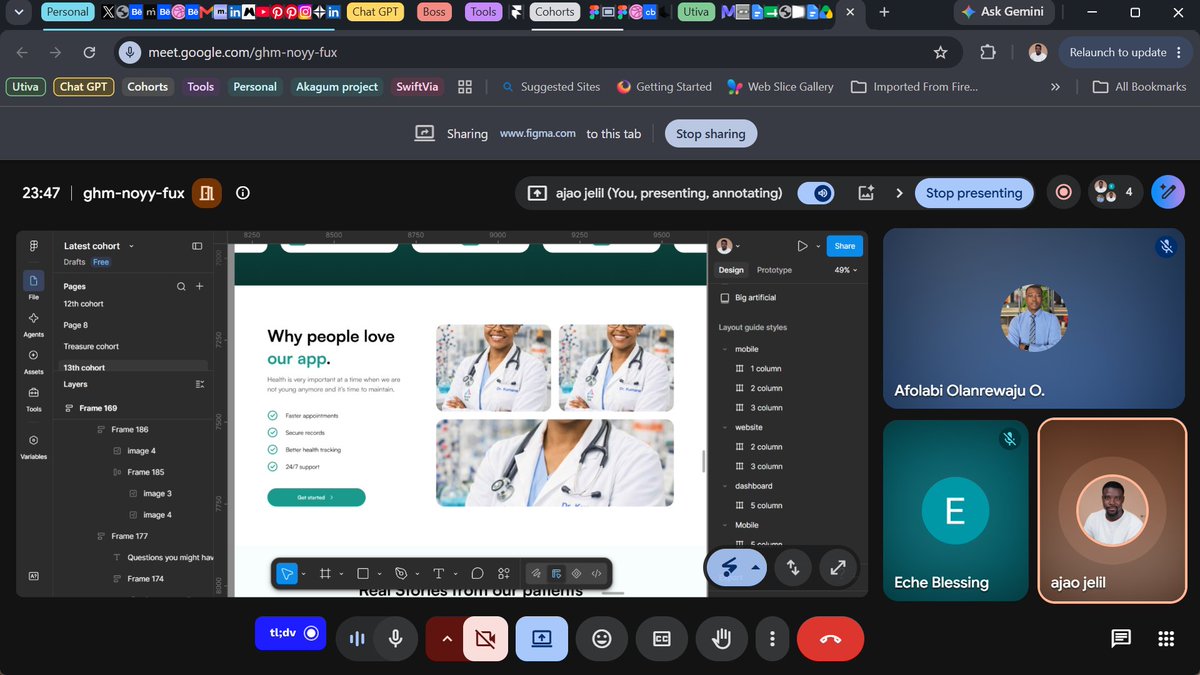The width and height of the screenshot is (1200, 675).
Task: Expand the chevron beside Stop presenting
Action: point(899,193)
